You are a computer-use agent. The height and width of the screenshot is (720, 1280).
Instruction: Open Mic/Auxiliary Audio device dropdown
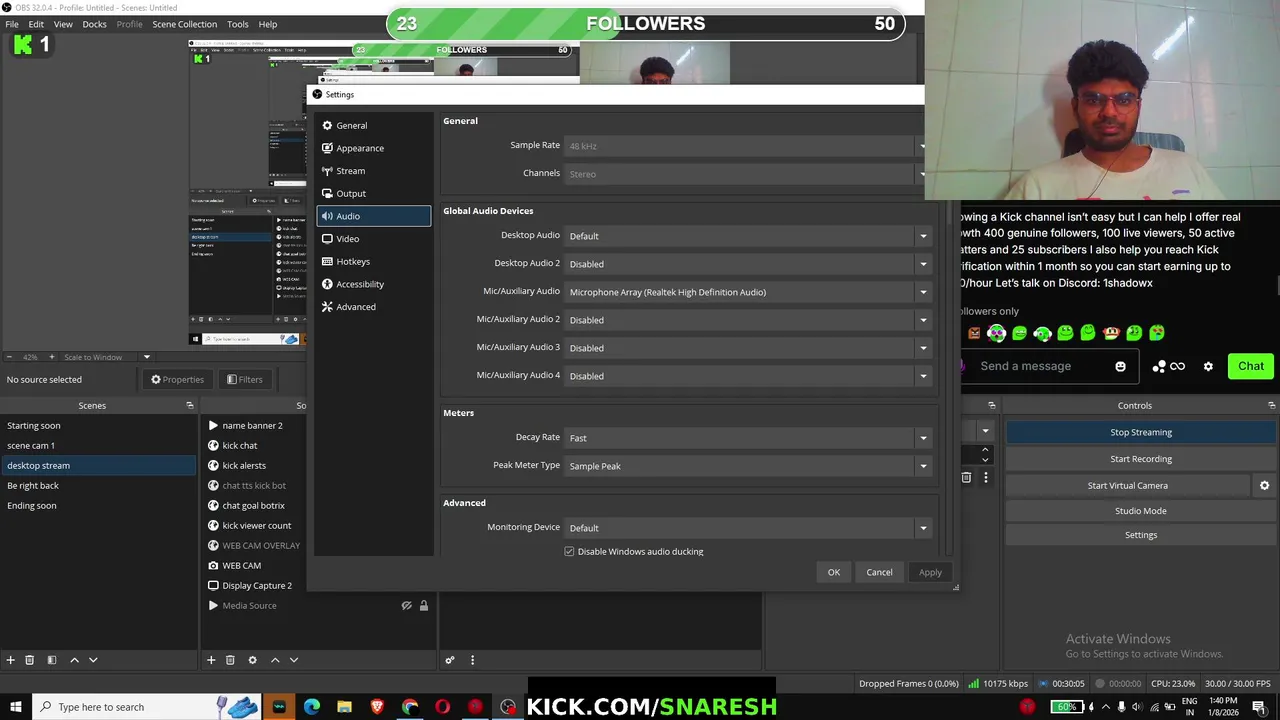[747, 292]
